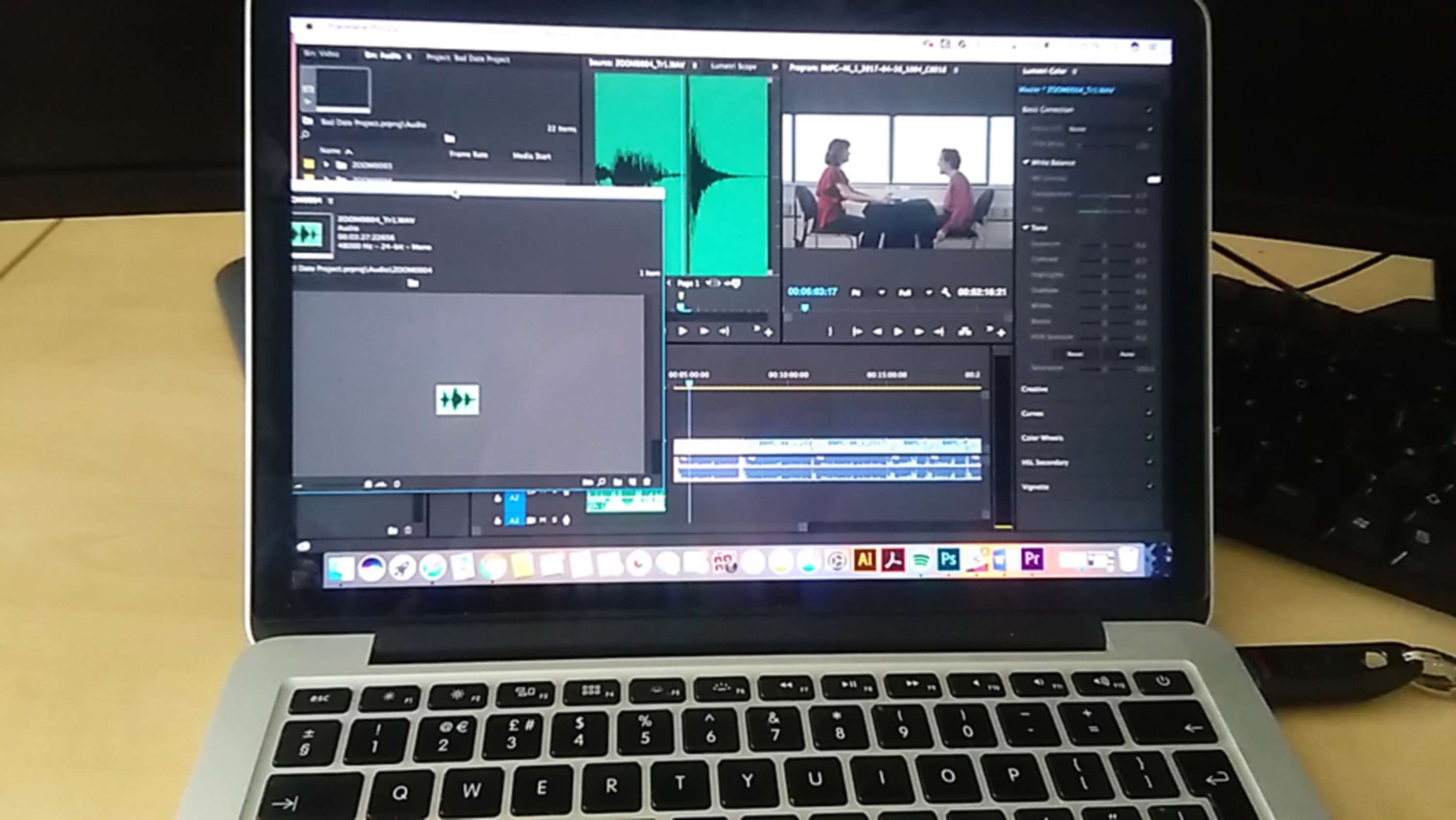Click the Reset button in Tone section
The image size is (1456, 820).
[x=1075, y=354]
